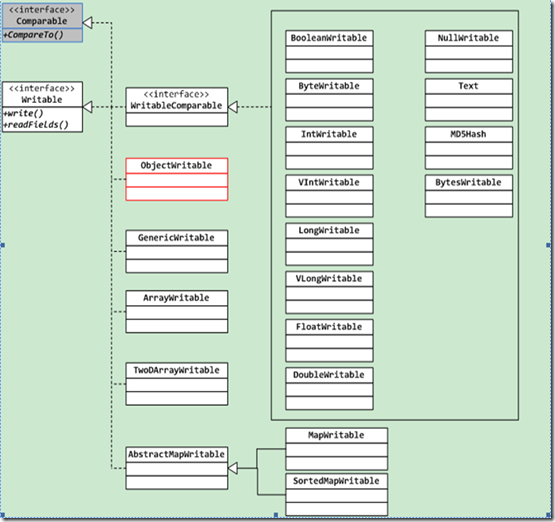Image resolution: width=555 pixels, height=522 pixels.
Task: Click the FloatWritable class title
Action: point(329,327)
